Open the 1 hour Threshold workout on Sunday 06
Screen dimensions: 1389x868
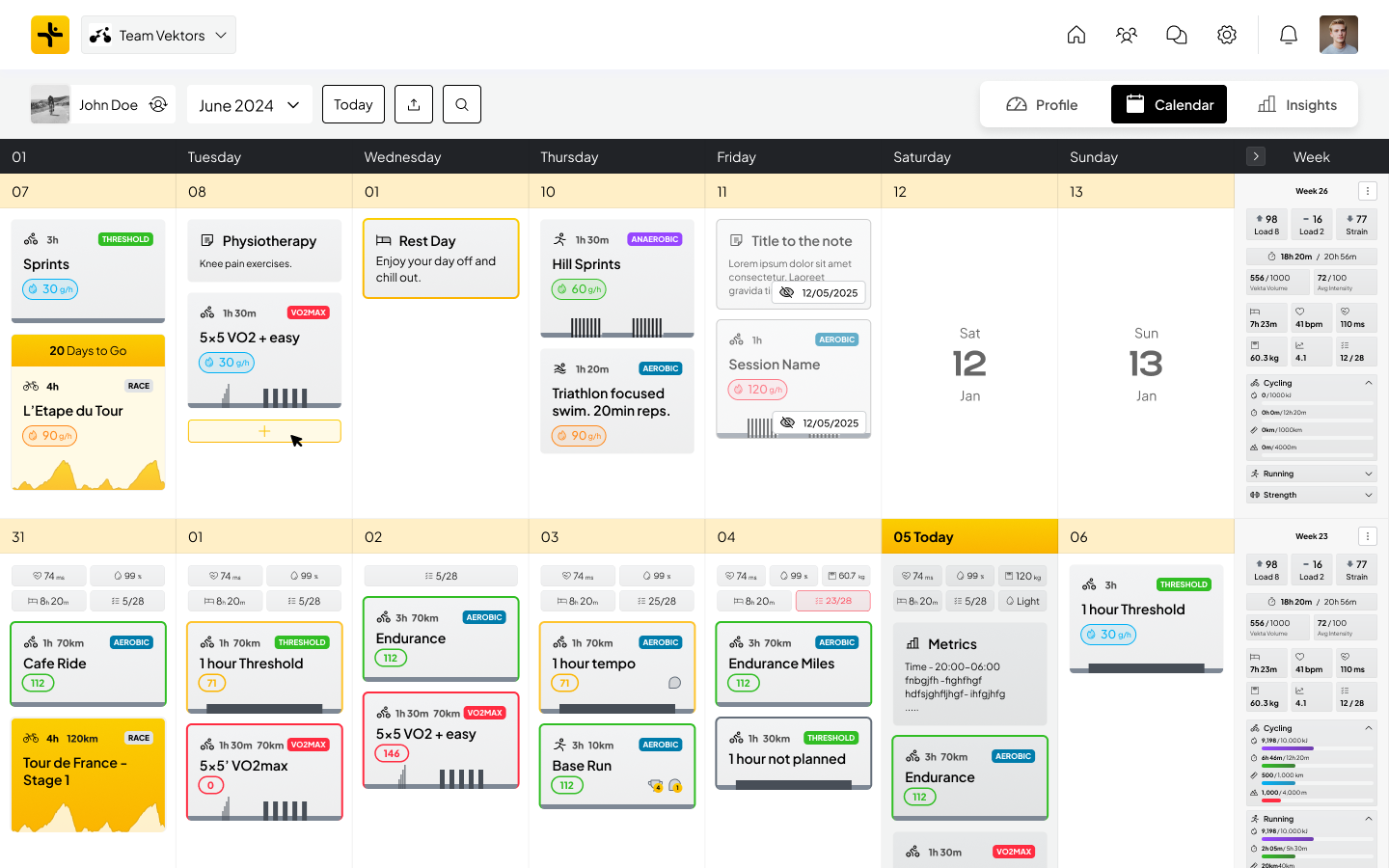click(x=1147, y=619)
